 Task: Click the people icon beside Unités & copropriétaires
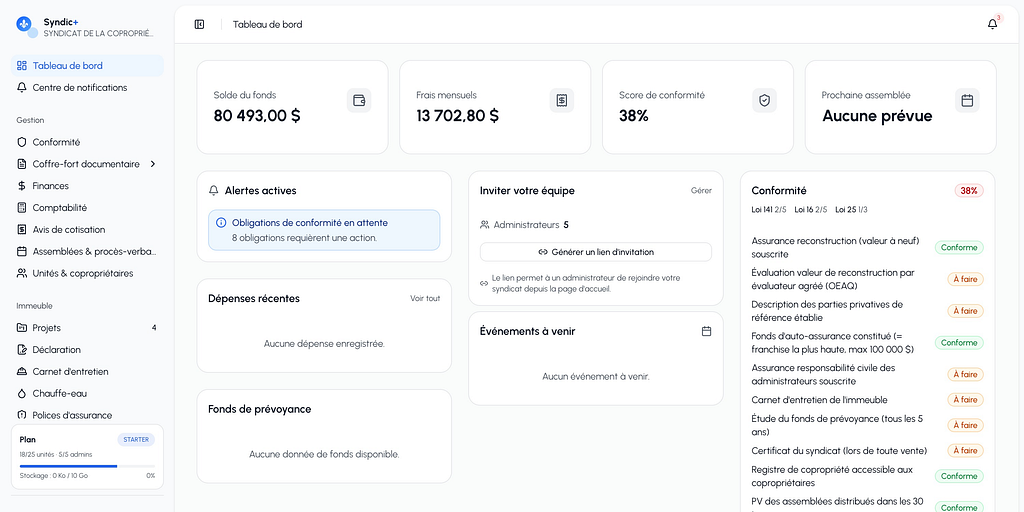[x=22, y=273]
